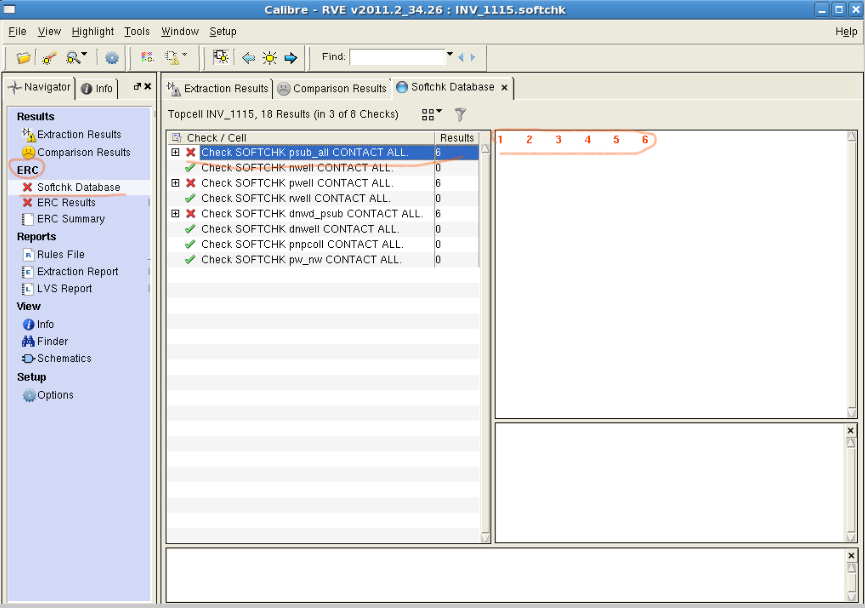The image size is (865, 608).
Task: Switch to the Comparison Results tab
Action: [x=332, y=88]
